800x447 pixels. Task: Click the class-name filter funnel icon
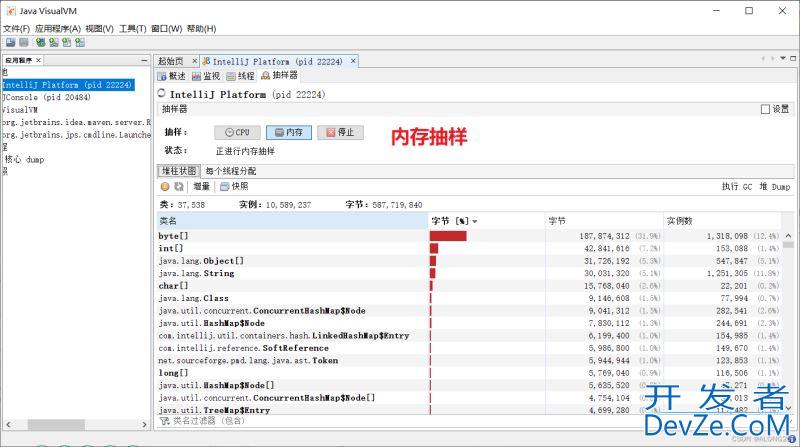[164, 421]
